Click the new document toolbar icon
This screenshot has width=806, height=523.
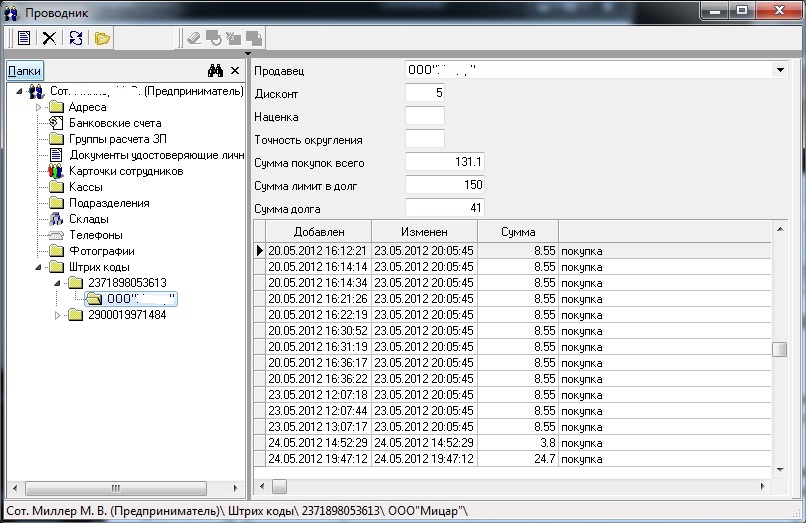click(24, 38)
